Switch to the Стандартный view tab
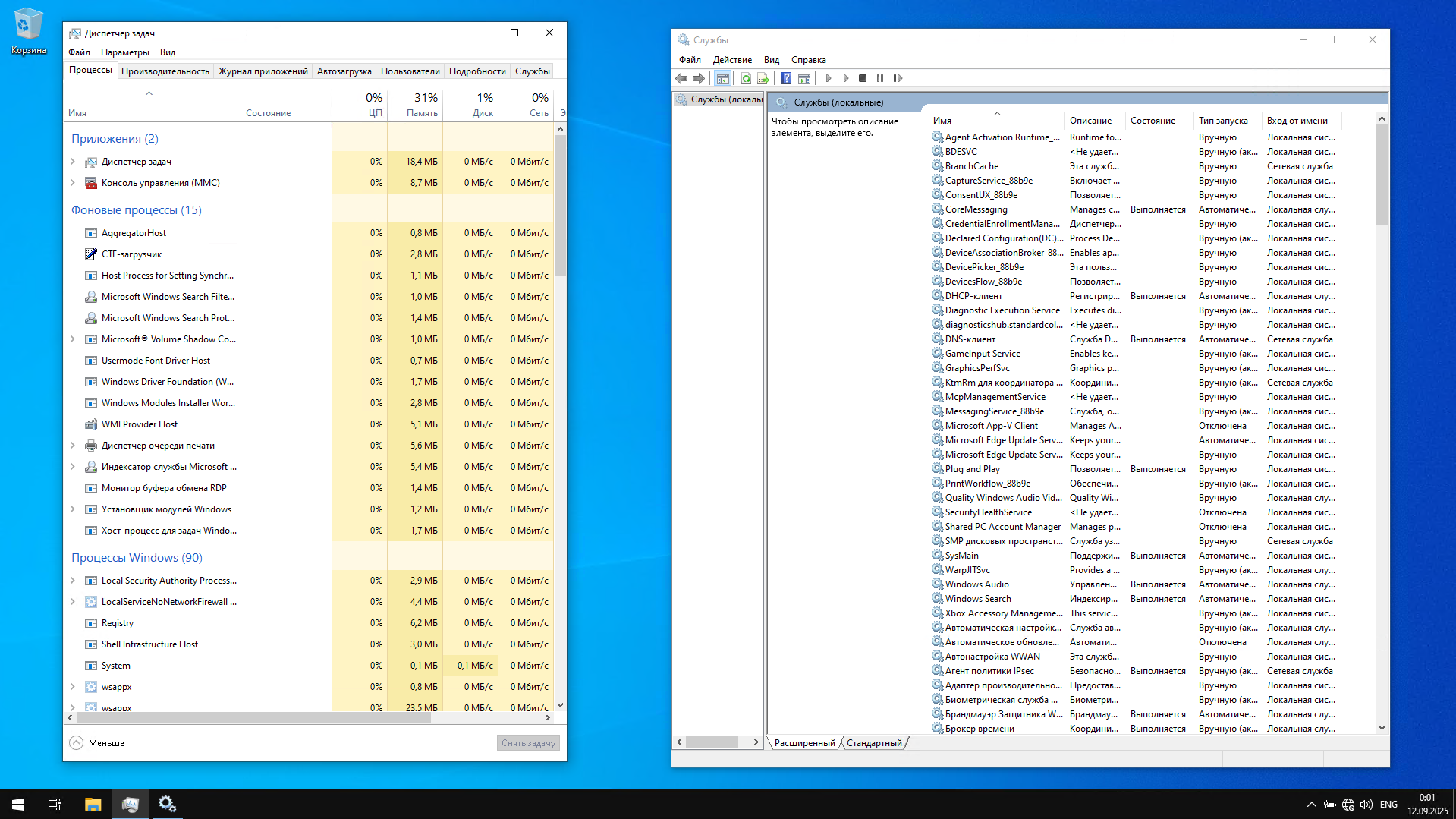 874,743
